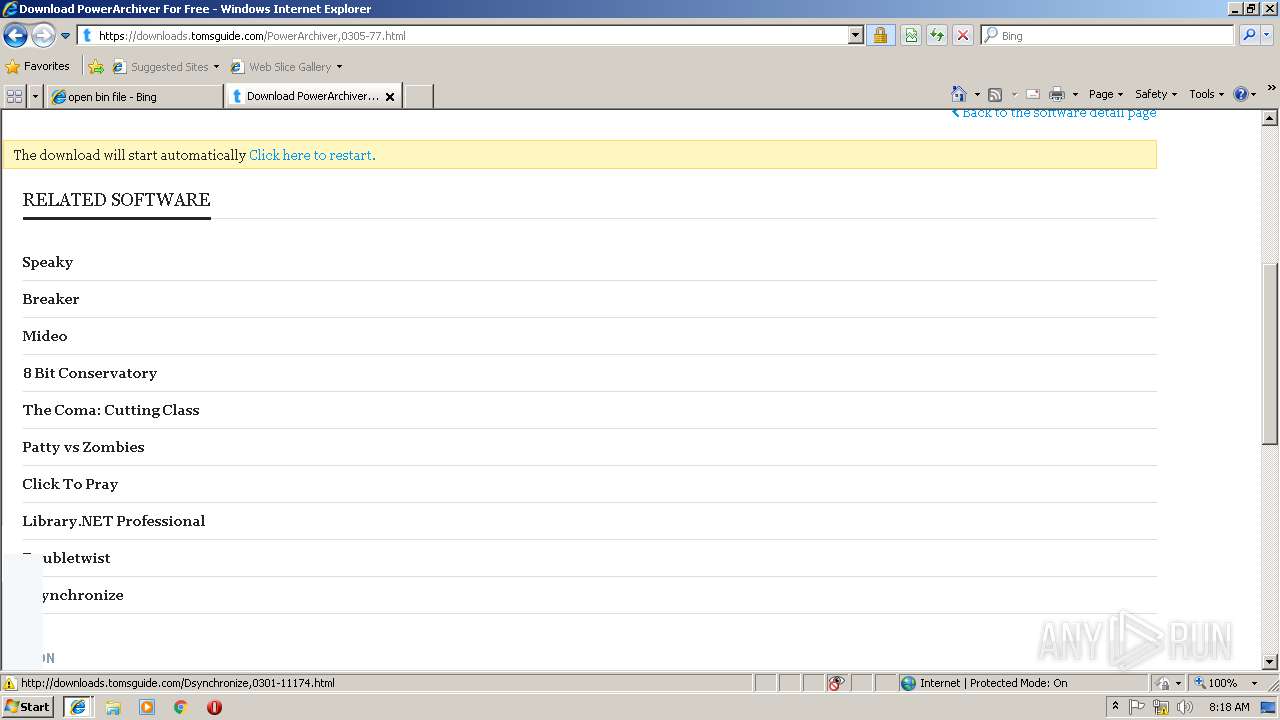Click the popup blocker status bar icon
Image resolution: width=1280 pixels, height=720 pixels.
[x=836, y=683]
